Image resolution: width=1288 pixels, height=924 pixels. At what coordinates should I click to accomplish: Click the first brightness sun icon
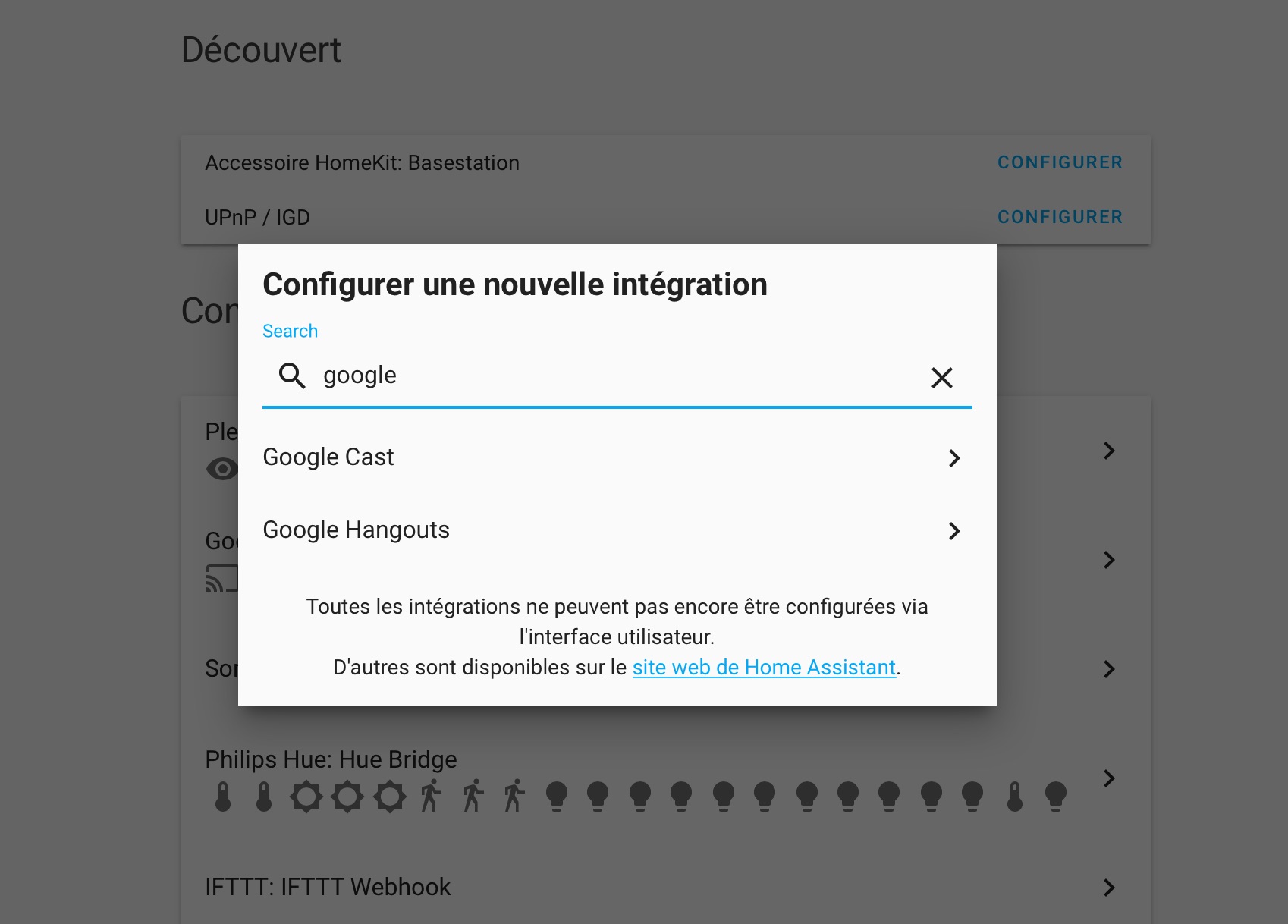(306, 797)
